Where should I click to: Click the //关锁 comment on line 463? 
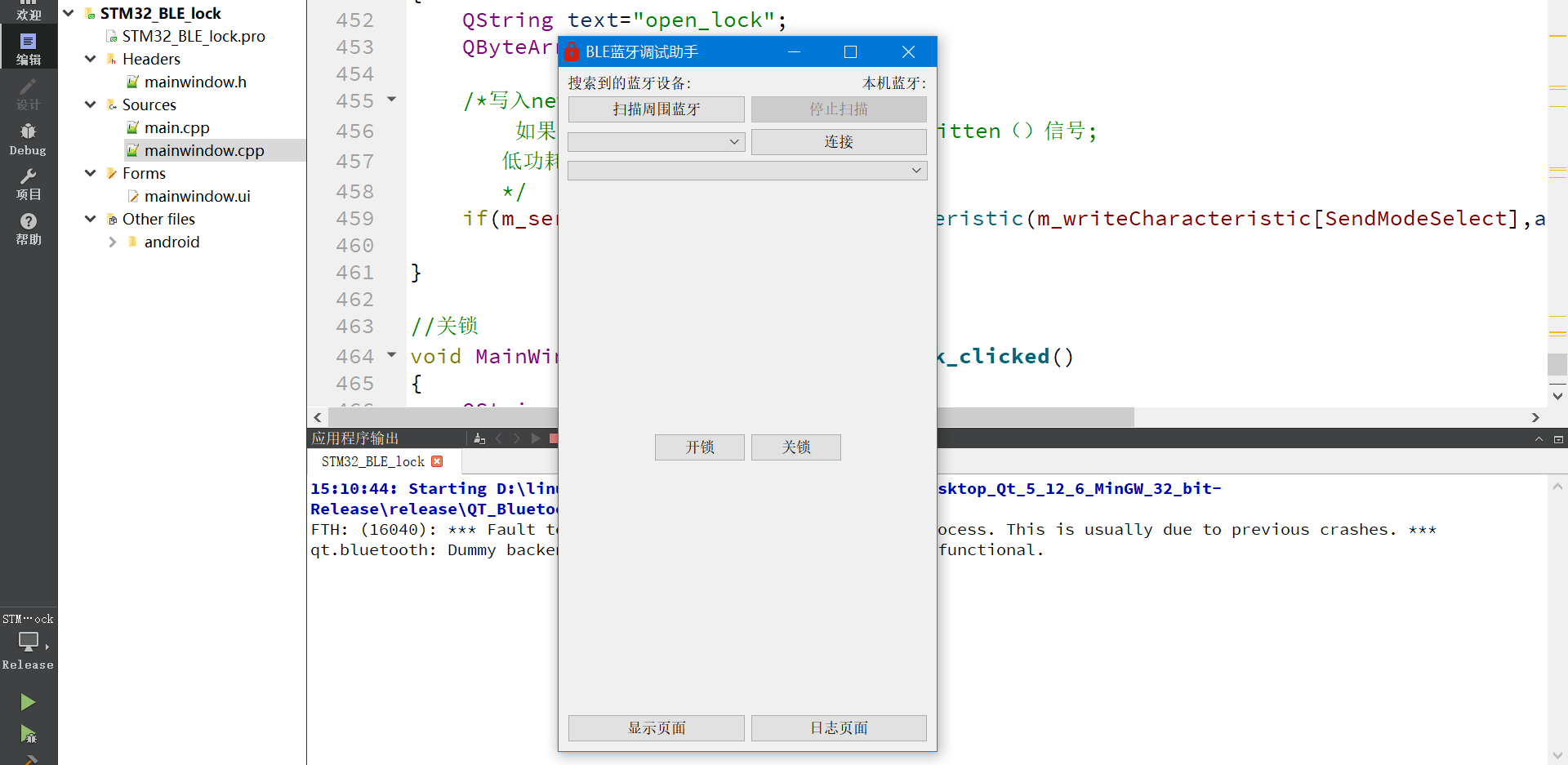pos(444,327)
